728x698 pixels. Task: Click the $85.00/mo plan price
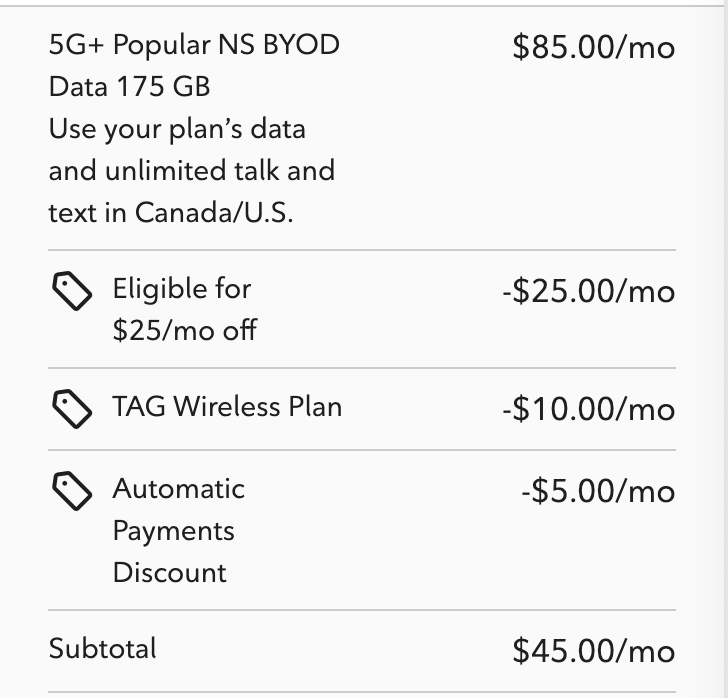593,47
